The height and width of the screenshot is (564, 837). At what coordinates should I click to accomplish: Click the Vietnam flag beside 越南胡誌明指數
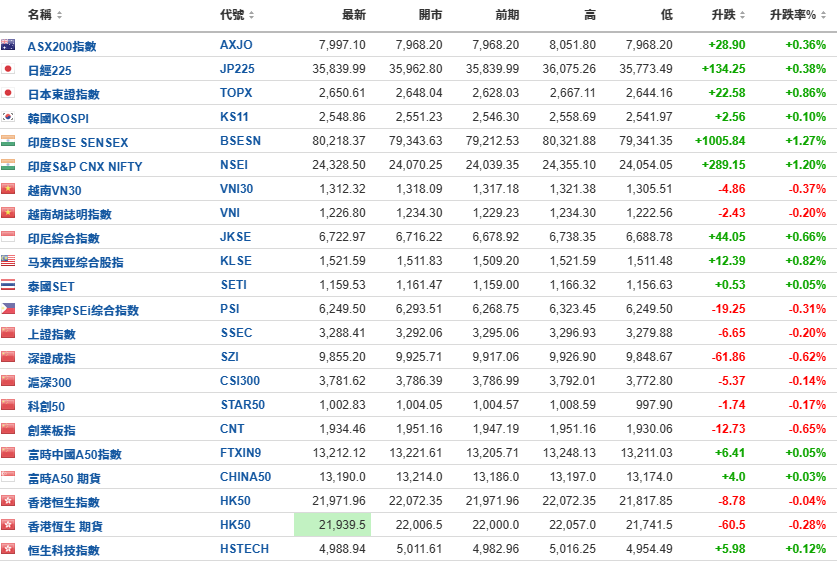8,213
